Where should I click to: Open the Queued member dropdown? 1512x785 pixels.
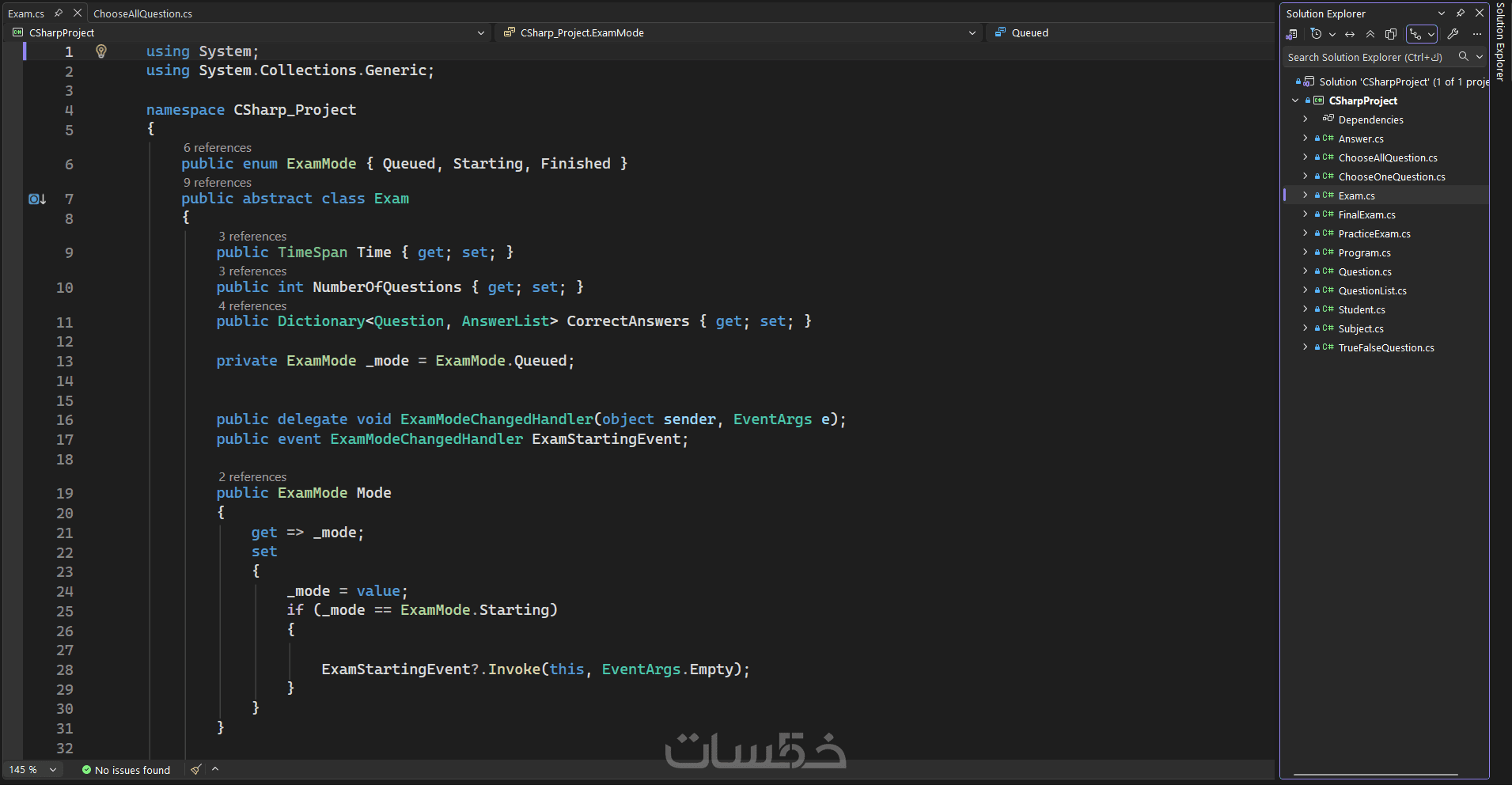click(x=1131, y=32)
